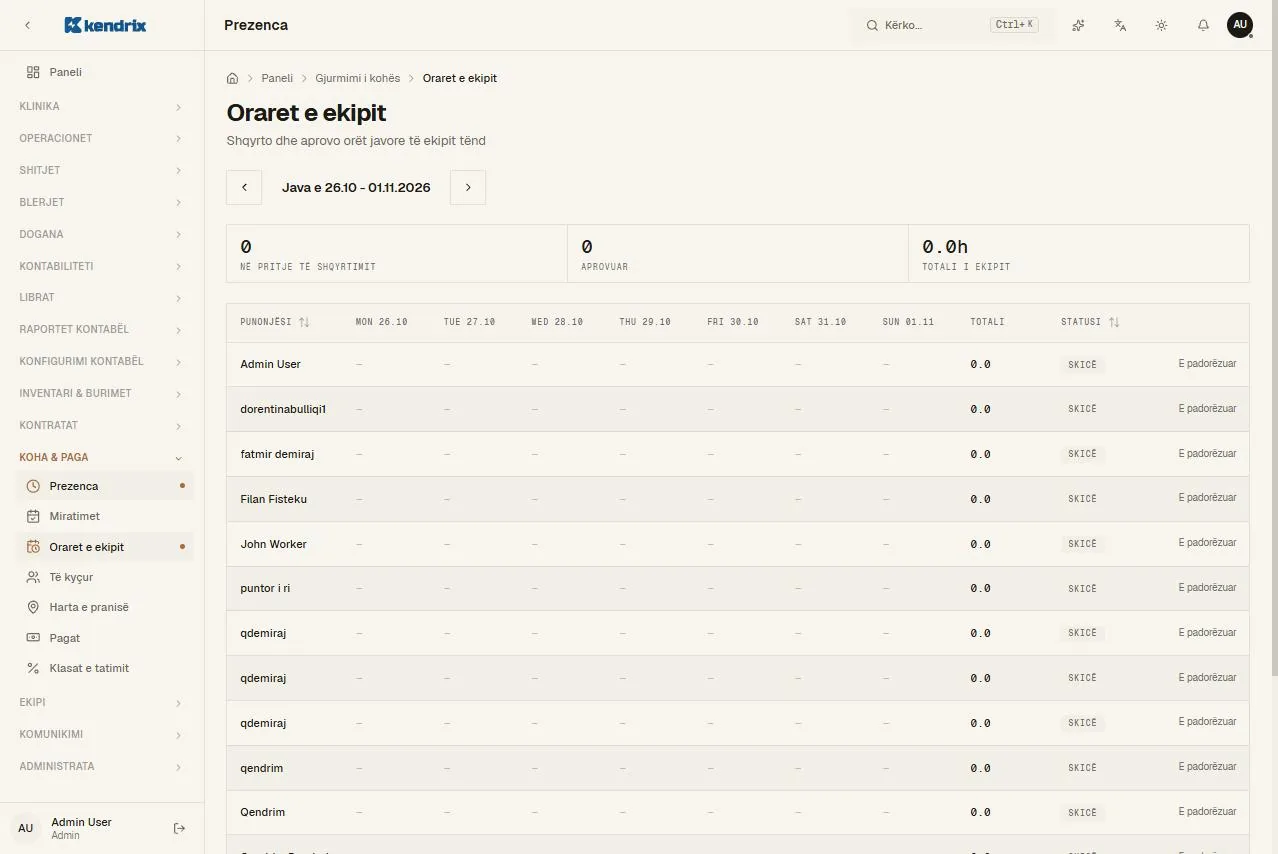The height and width of the screenshot is (854, 1278).
Task: Click John Worker row name
Action: (274, 544)
